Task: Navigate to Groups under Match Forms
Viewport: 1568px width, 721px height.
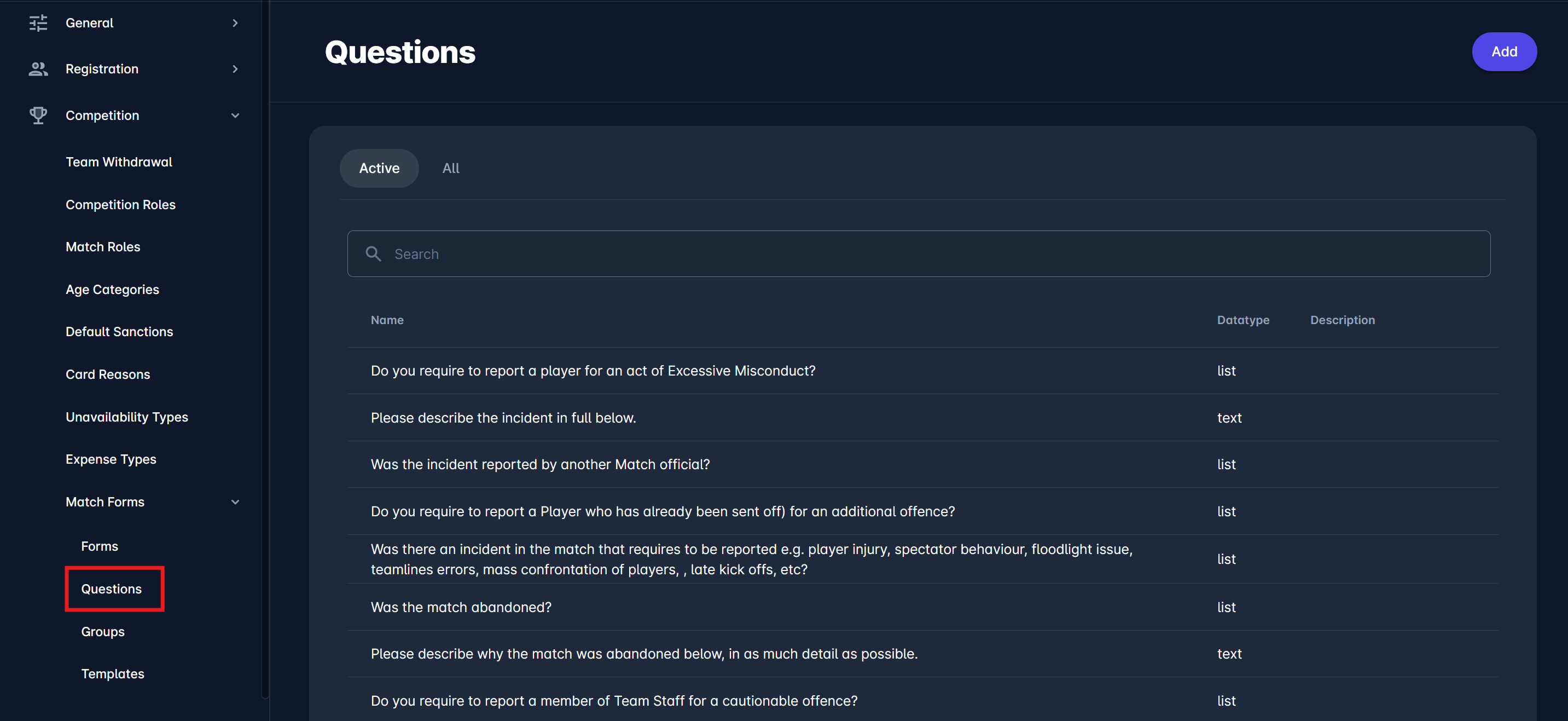Action: click(x=103, y=632)
